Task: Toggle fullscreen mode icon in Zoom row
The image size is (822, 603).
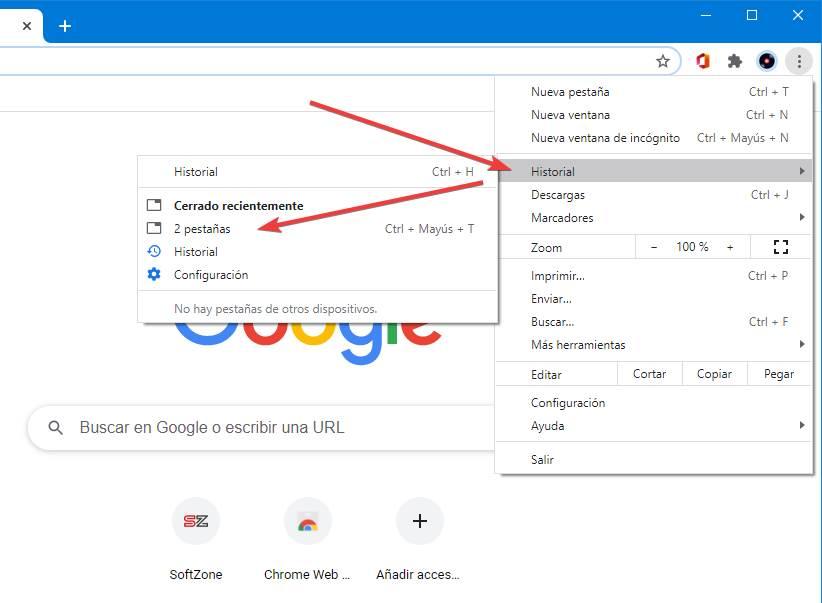Action: pyautogui.click(x=781, y=247)
